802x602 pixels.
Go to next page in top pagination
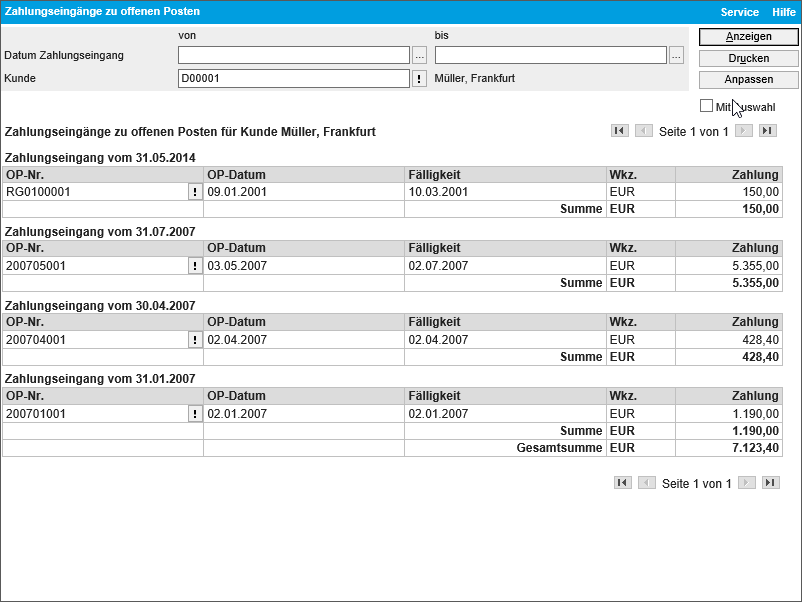point(743,131)
